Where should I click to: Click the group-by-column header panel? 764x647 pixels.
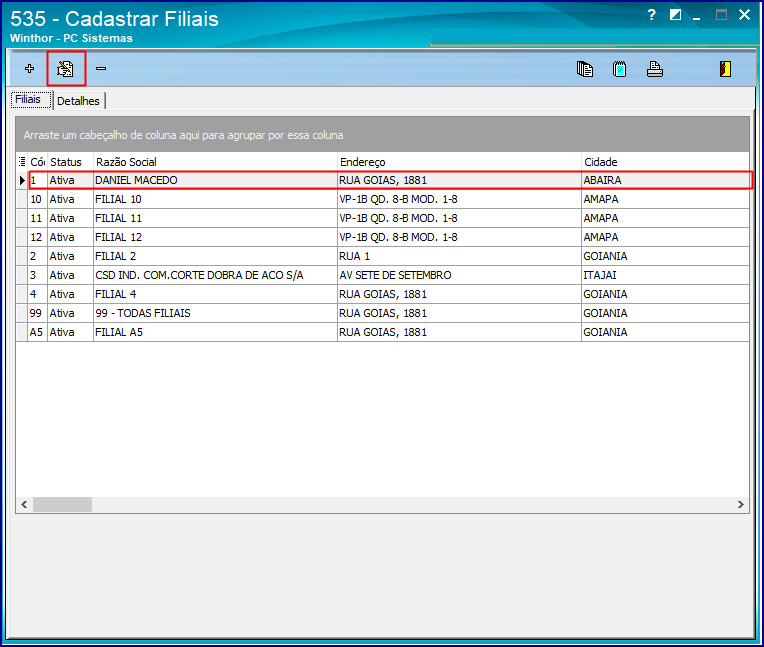tap(382, 134)
